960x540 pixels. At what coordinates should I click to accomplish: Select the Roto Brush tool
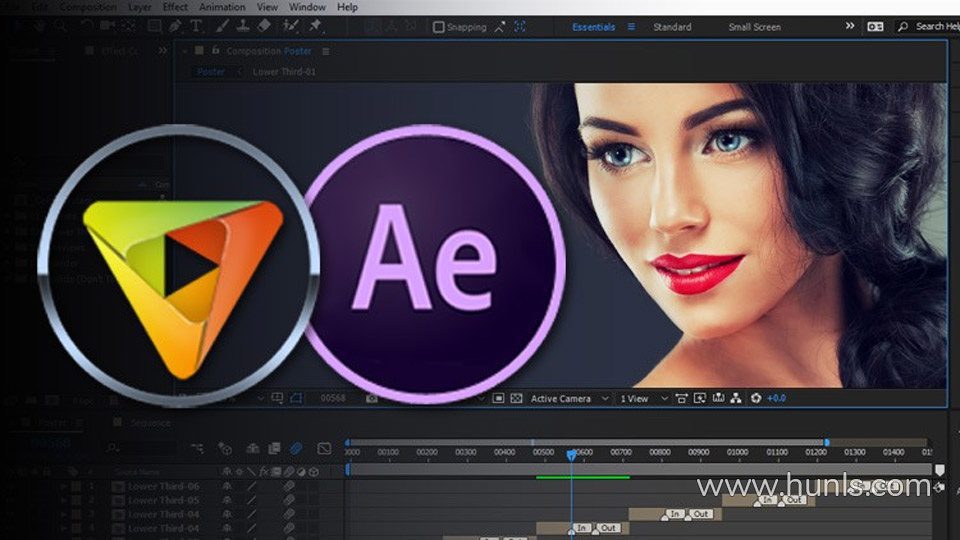pyautogui.click(x=290, y=26)
